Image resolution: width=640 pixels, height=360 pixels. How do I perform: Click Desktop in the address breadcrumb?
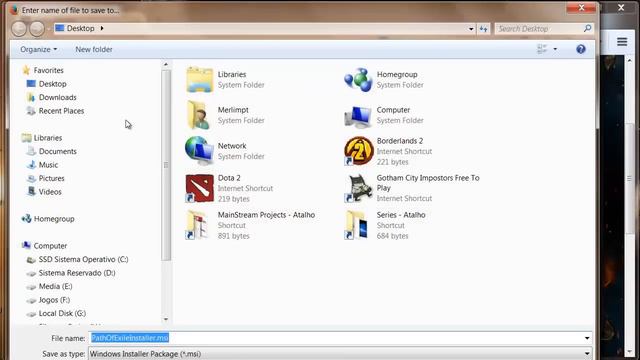[x=80, y=28]
